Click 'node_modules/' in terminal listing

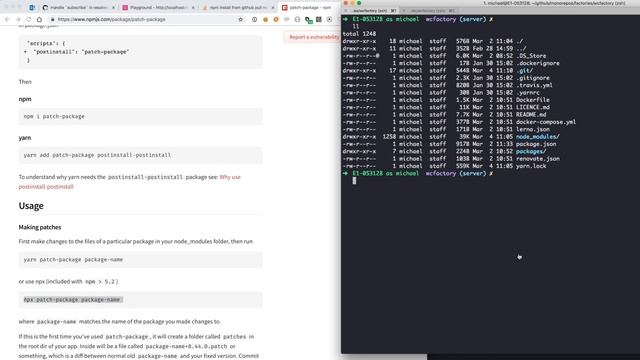tap(538, 137)
